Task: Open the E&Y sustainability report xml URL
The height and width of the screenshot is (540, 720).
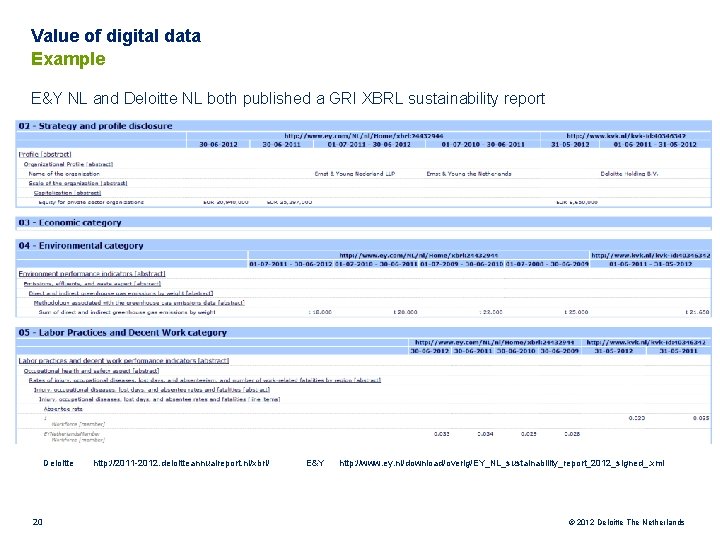Action: (x=502, y=463)
